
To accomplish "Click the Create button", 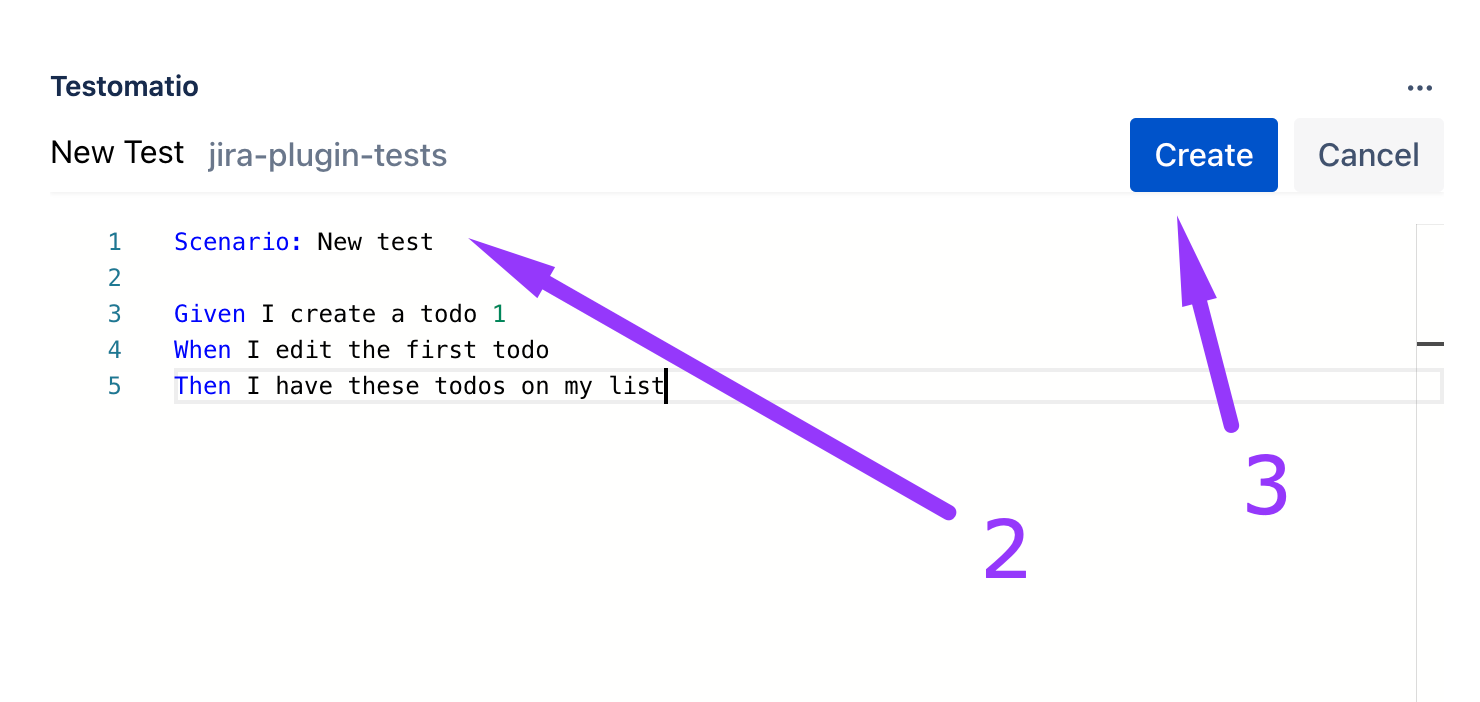I will (1203, 155).
